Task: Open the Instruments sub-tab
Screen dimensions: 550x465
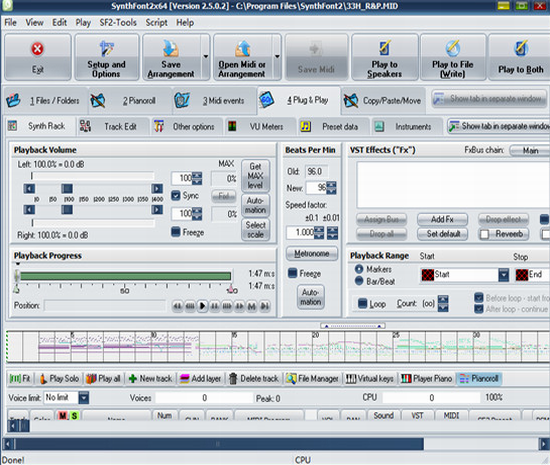Action: pyautogui.click(x=406, y=126)
